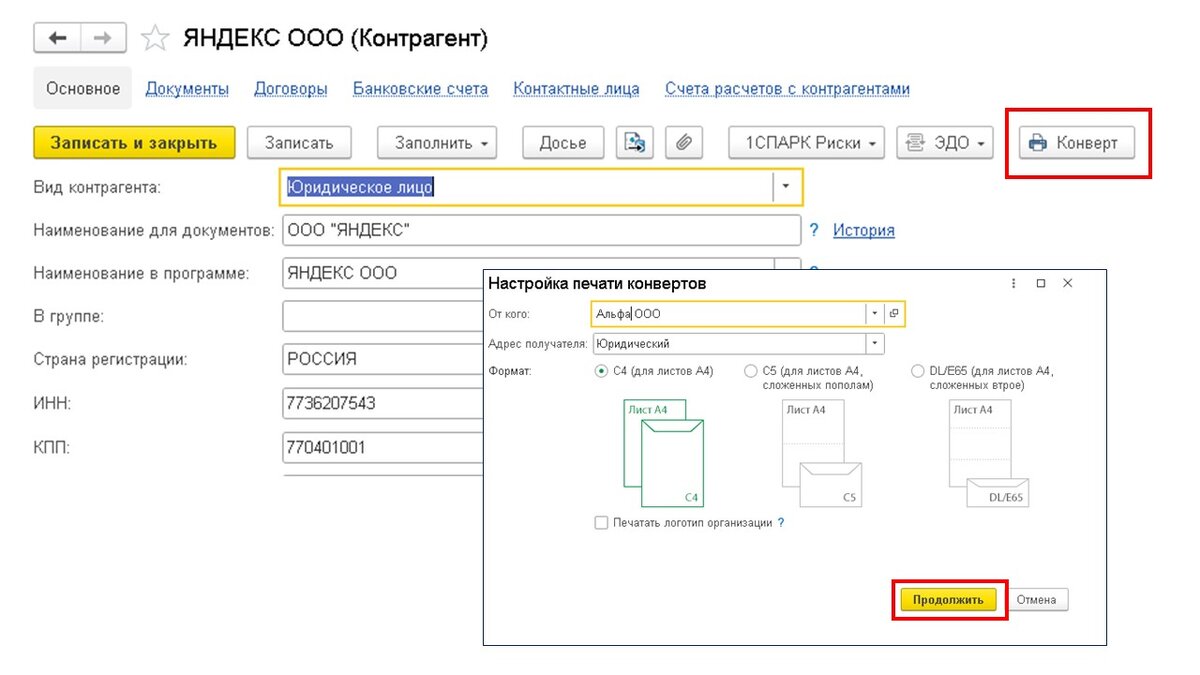The image size is (1200, 675).
Task: Open attached files via paperclip icon
Action: coord(684,142)
